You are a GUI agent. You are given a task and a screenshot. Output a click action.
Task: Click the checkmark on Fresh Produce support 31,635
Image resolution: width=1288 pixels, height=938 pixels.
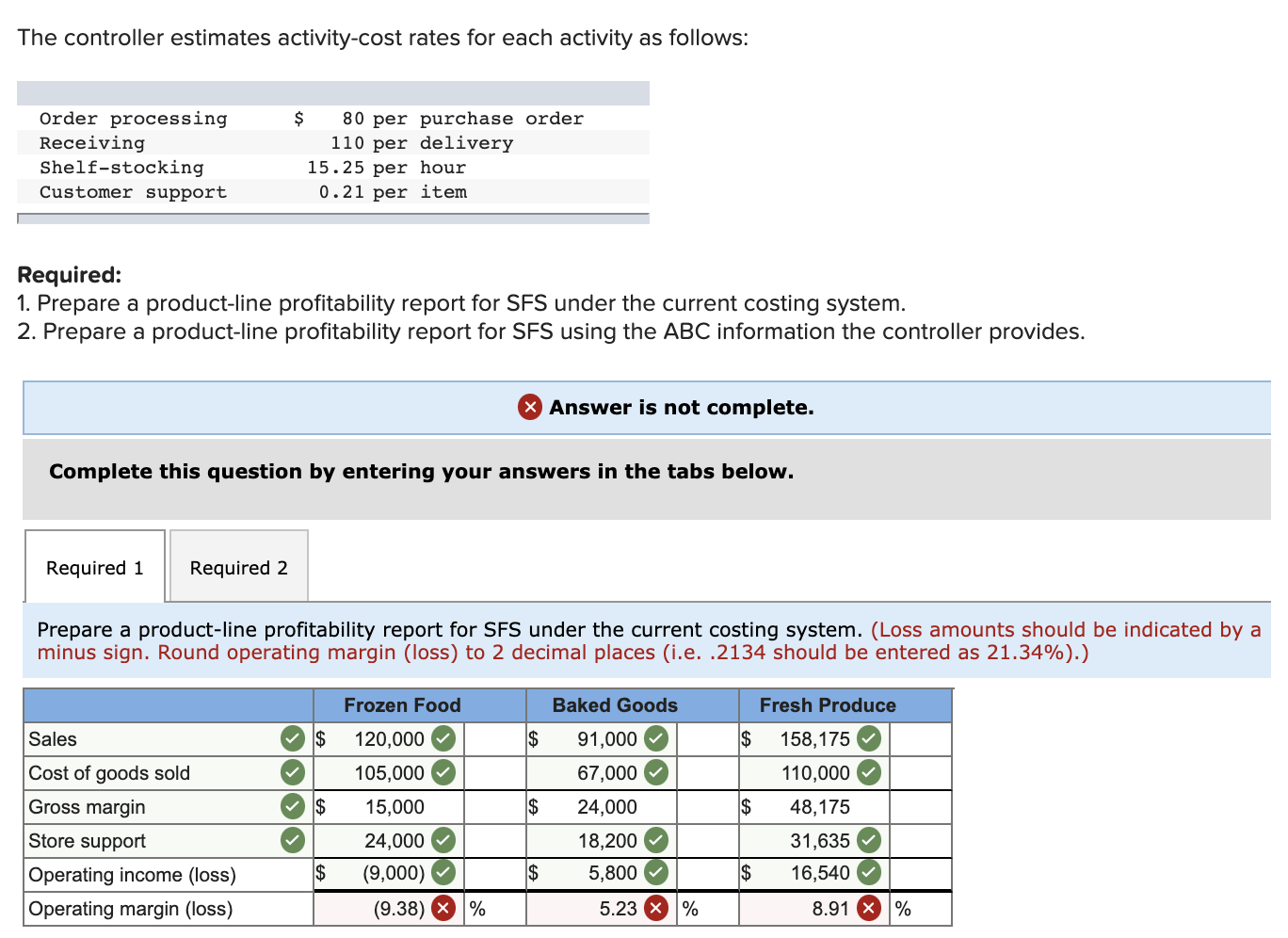point(868,840)
